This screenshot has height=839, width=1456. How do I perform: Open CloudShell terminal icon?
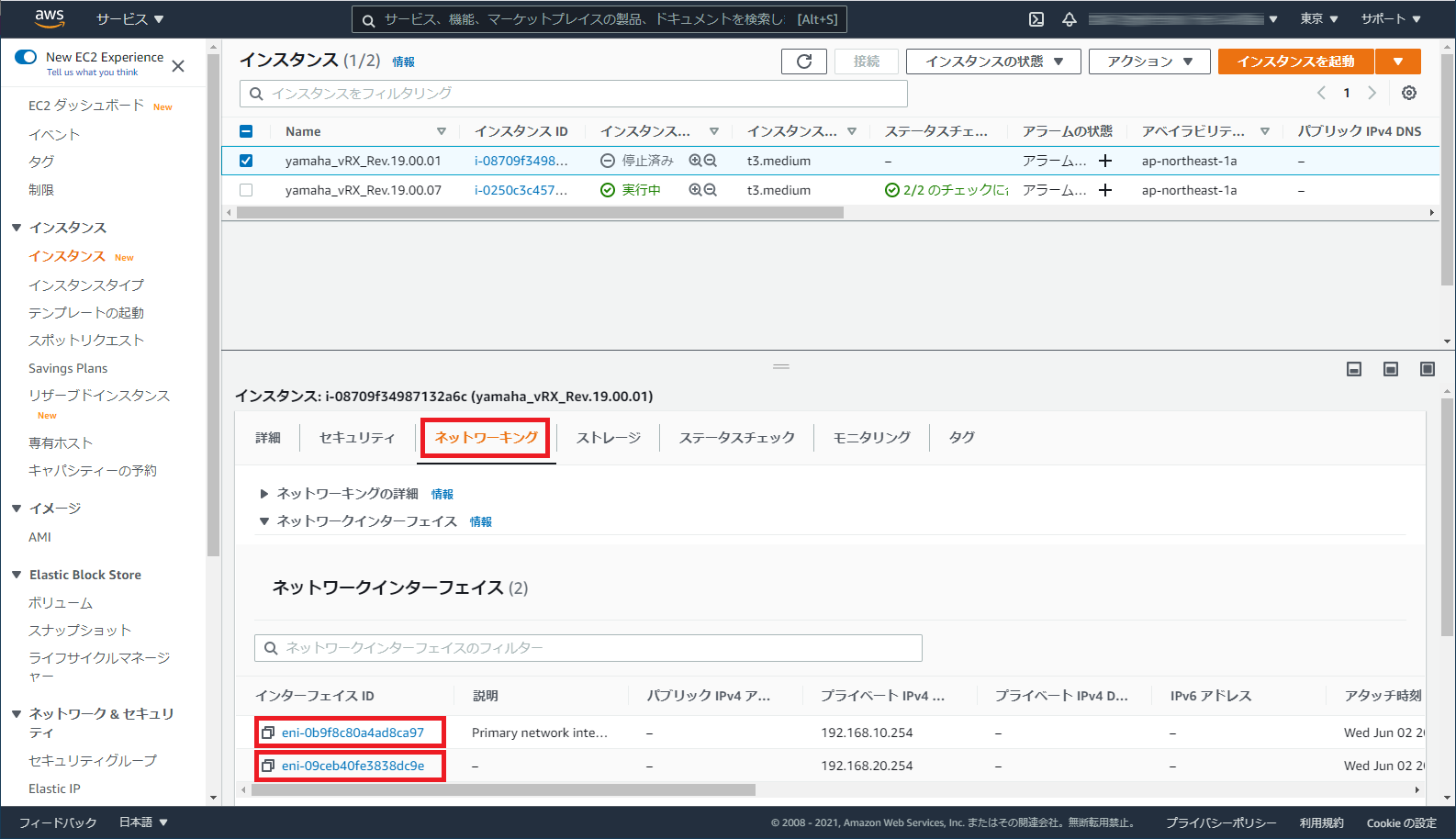point(1036,19)
